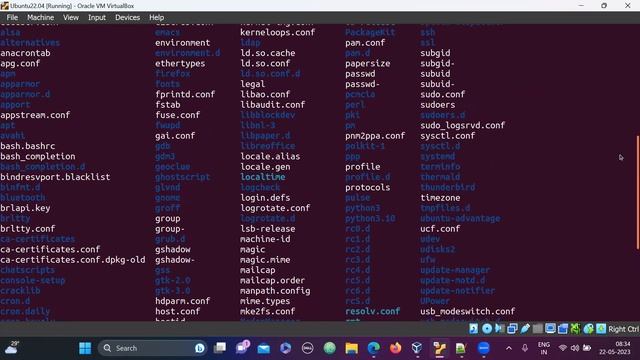Click the pnm2ppa.conf entry
The height and width of the screenshot is (360, 640).
click(375, 136)
